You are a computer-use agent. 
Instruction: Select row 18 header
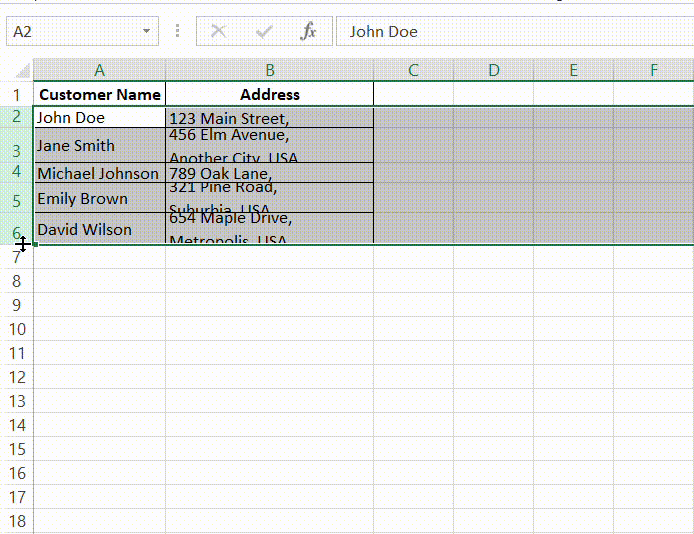(x=16, y=521)
